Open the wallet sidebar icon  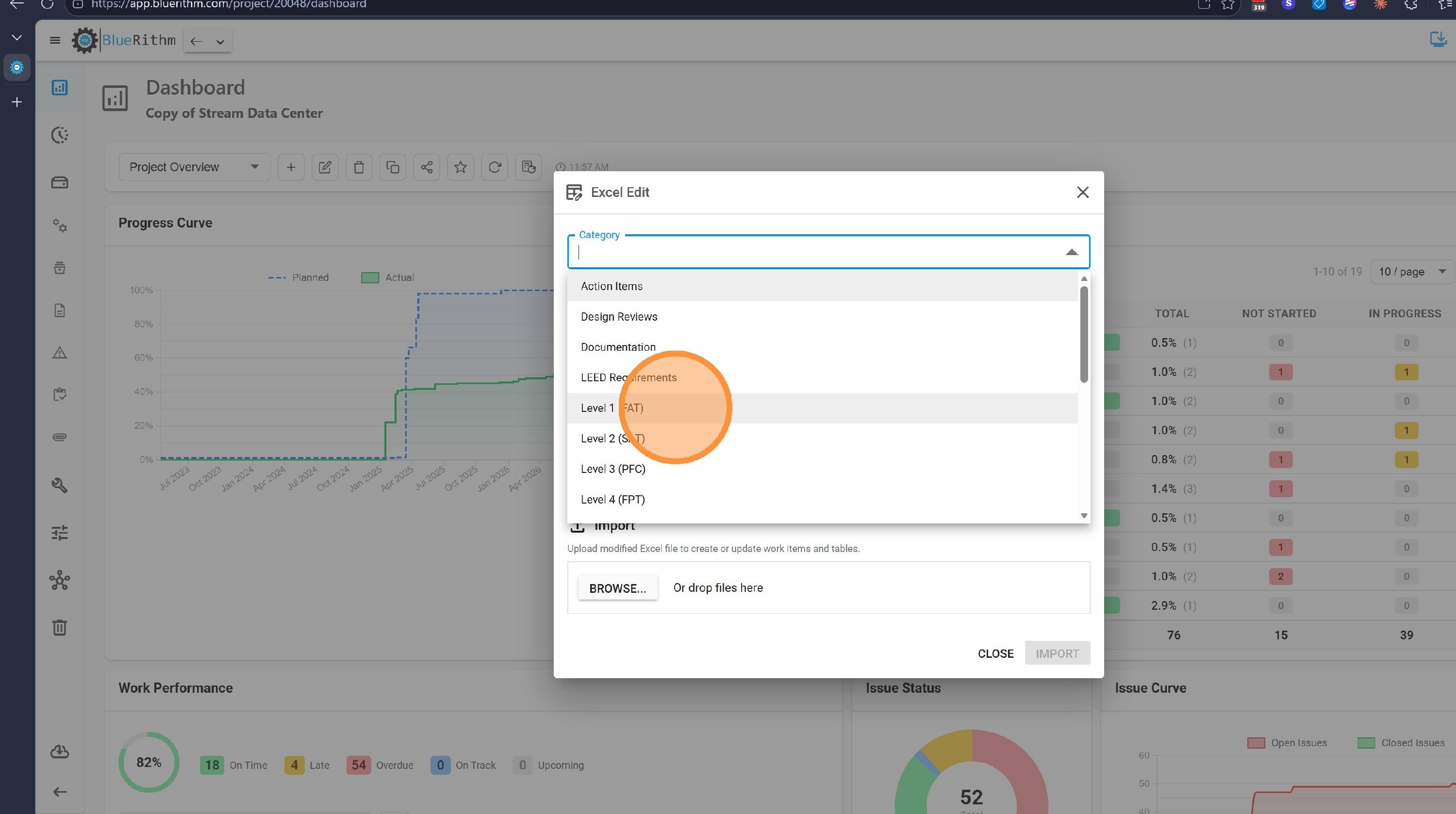[59, 182]
